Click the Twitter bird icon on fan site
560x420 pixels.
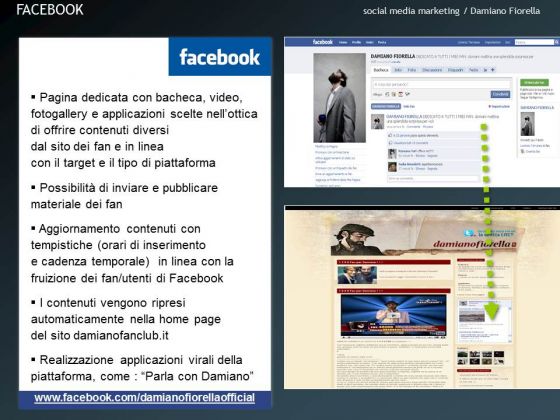(469, 233)
